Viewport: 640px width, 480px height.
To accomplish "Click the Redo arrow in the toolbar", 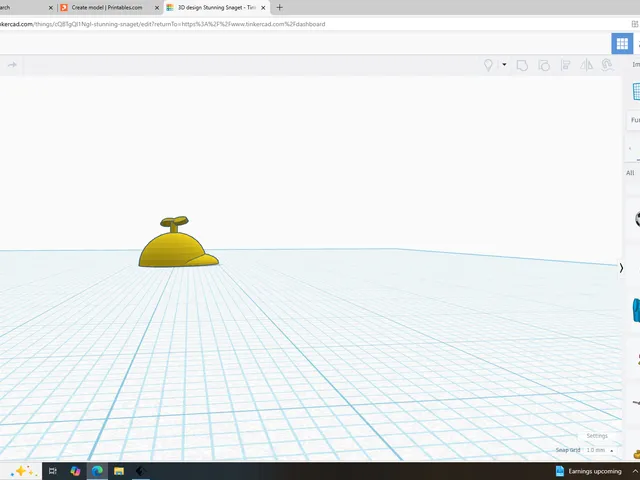I will tap(12, 64).
